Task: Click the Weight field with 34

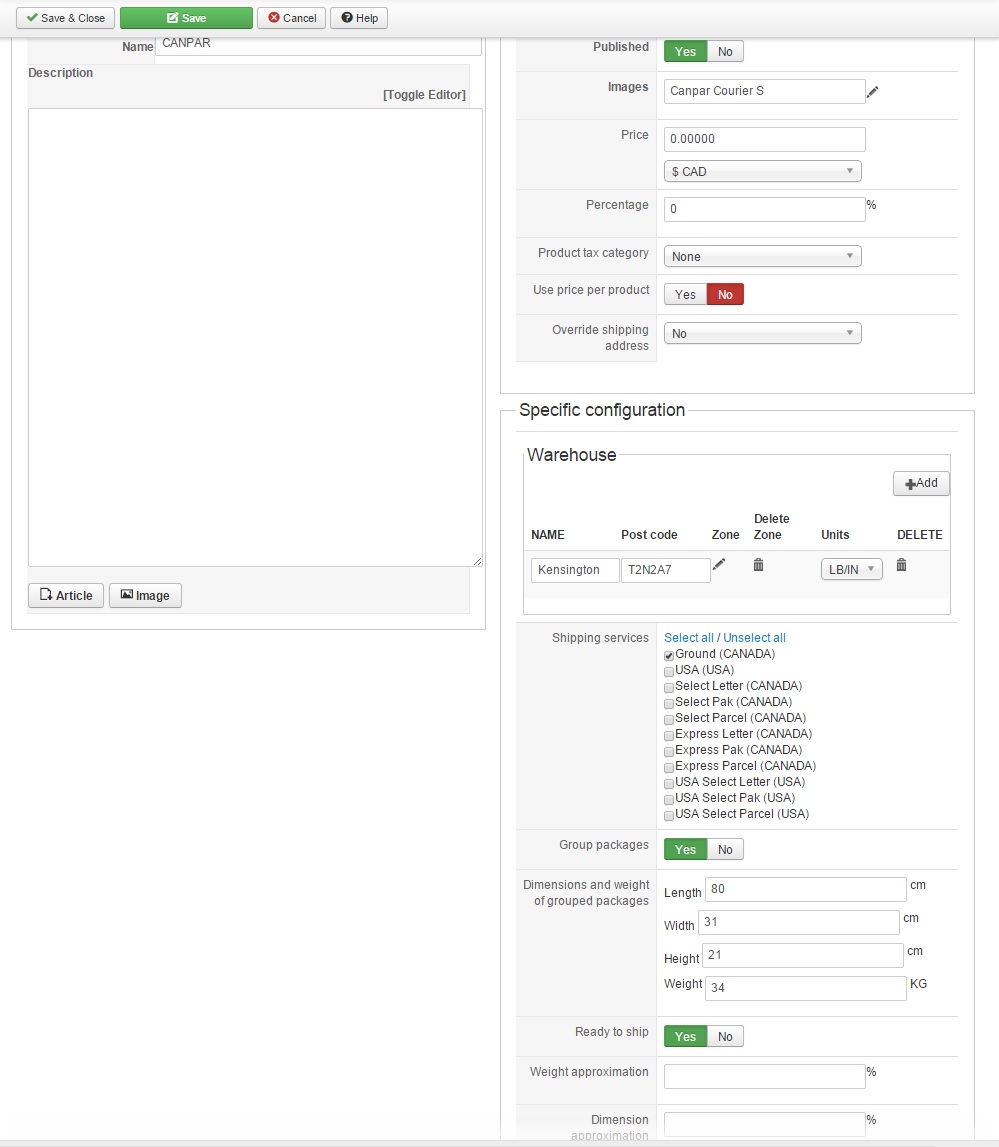Action: pyautogui.click(x=806, y=988)
